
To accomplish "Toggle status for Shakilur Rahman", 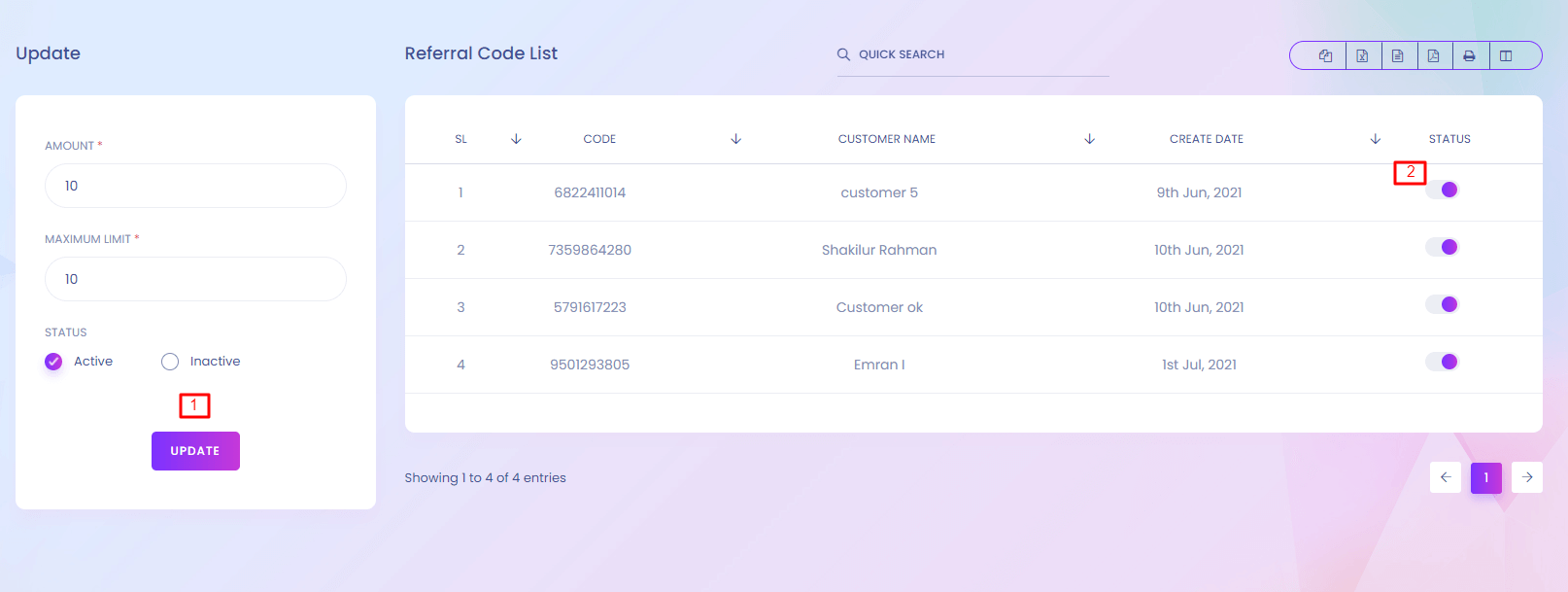I will (1442, 247).
